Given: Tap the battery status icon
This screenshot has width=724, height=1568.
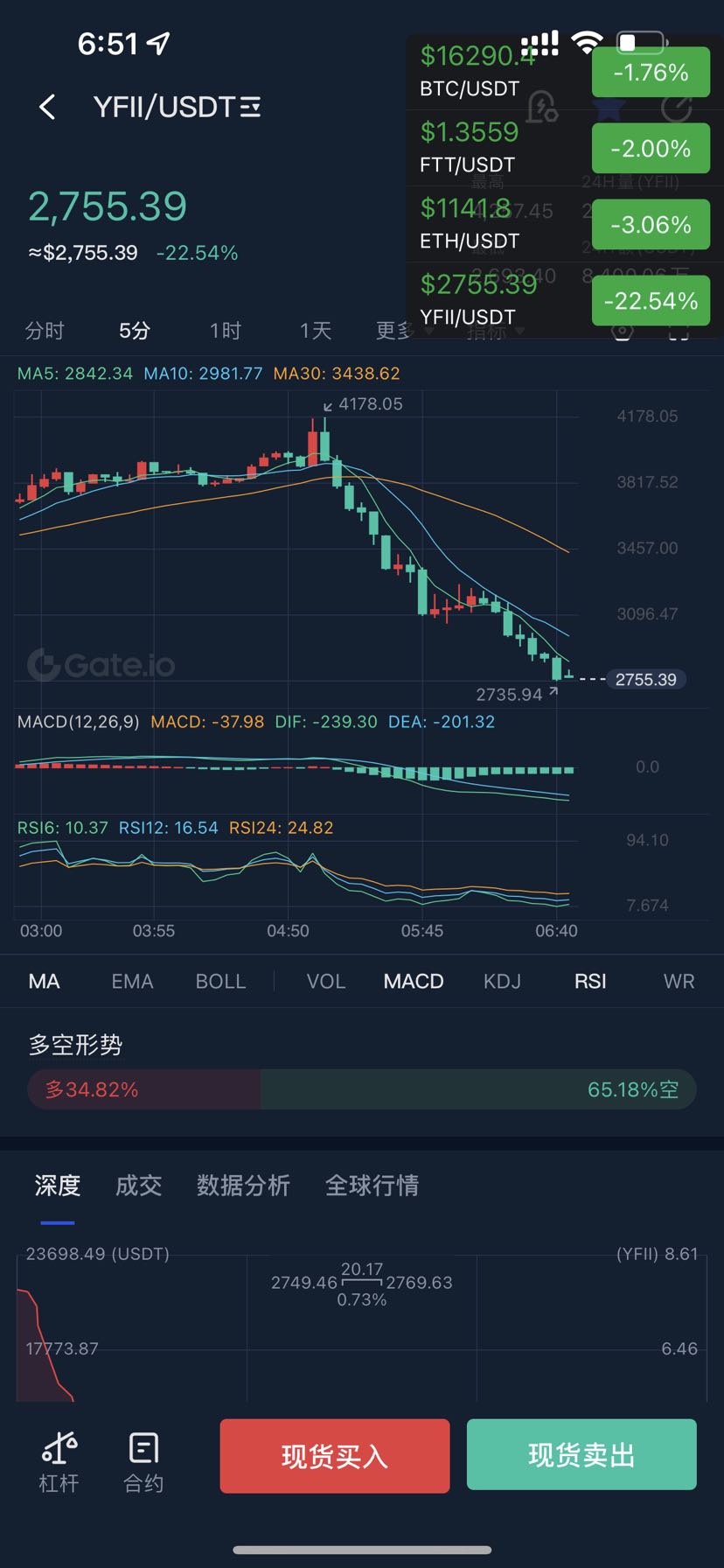Looking at the screenshot, I should coord(642,42).
